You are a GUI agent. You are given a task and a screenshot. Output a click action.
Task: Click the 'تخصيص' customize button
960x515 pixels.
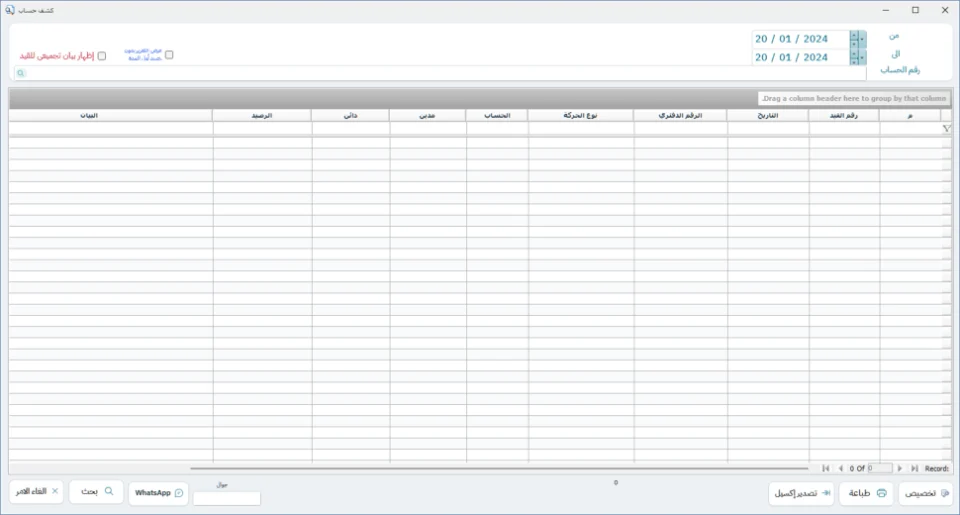tap(926, 493)
